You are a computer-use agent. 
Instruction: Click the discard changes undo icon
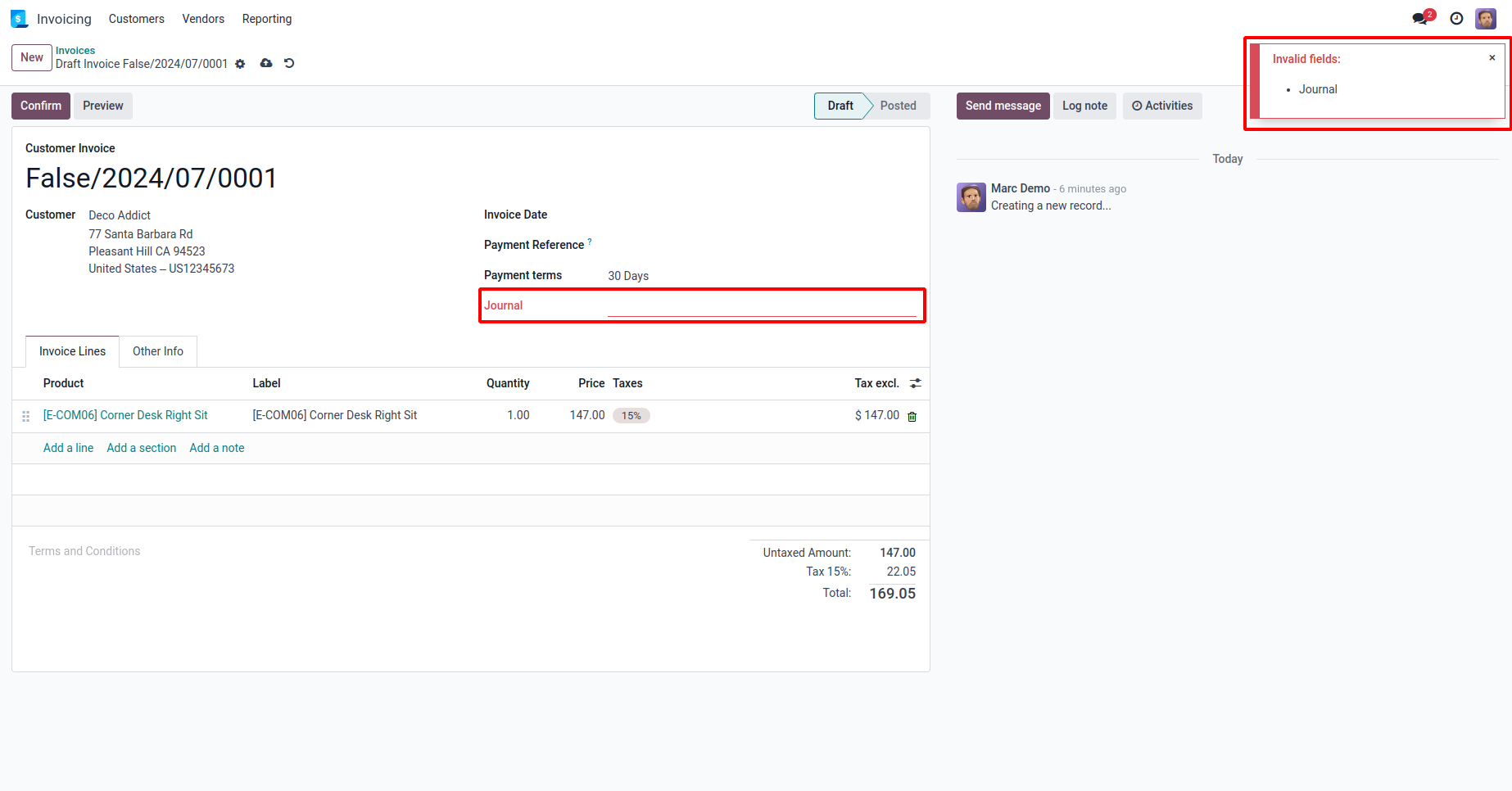(x=289, y=63)
